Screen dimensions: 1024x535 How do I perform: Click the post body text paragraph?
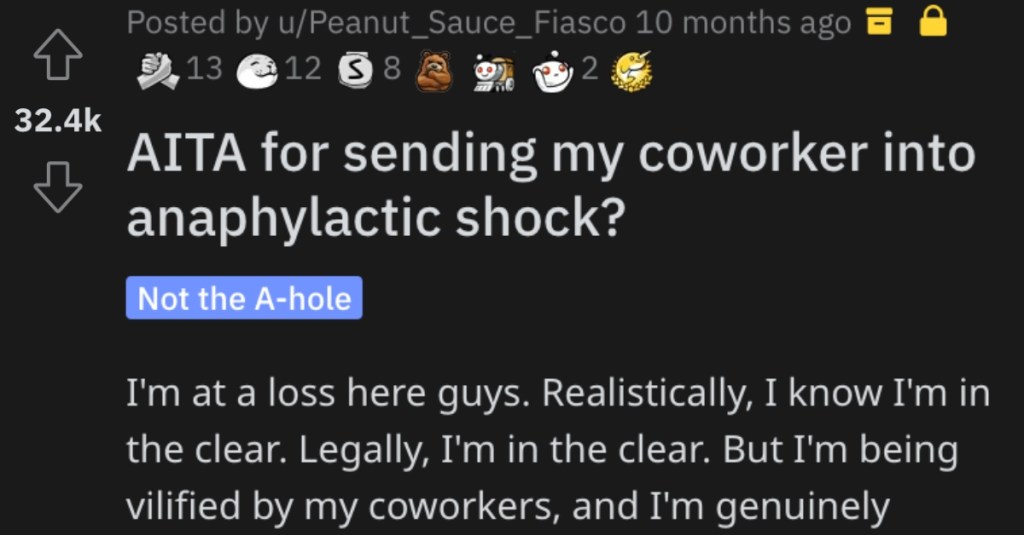coord(558,450)
